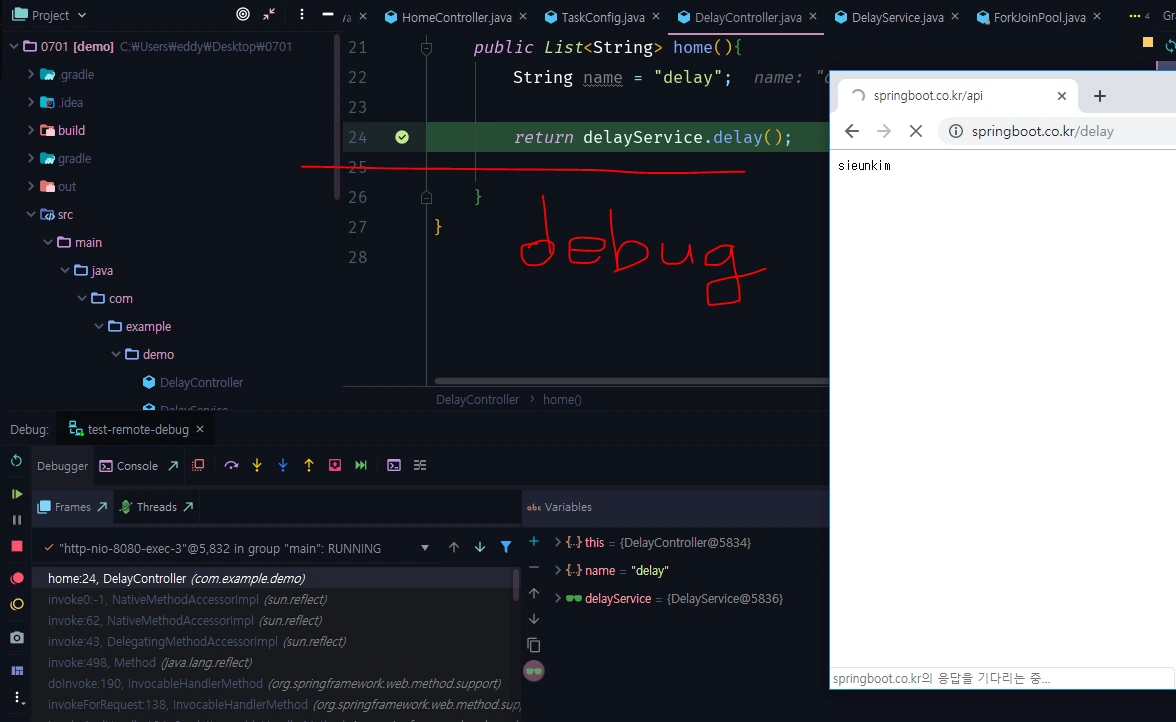Click the Copy icon in the Variables sidebar
The width and height of the screenshot is (1176, 722).
(534, 645)
